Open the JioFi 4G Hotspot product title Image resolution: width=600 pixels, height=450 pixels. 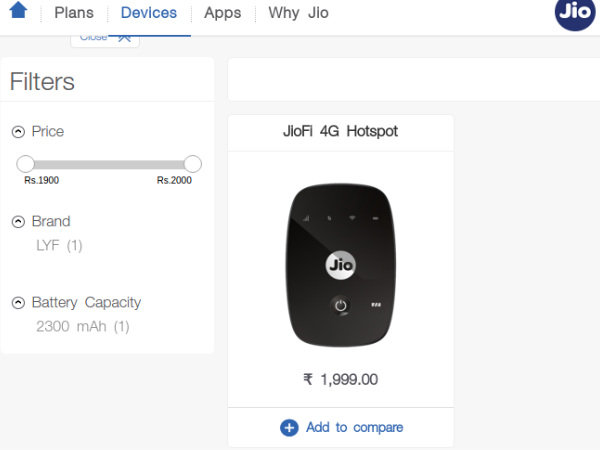(340, 132)
